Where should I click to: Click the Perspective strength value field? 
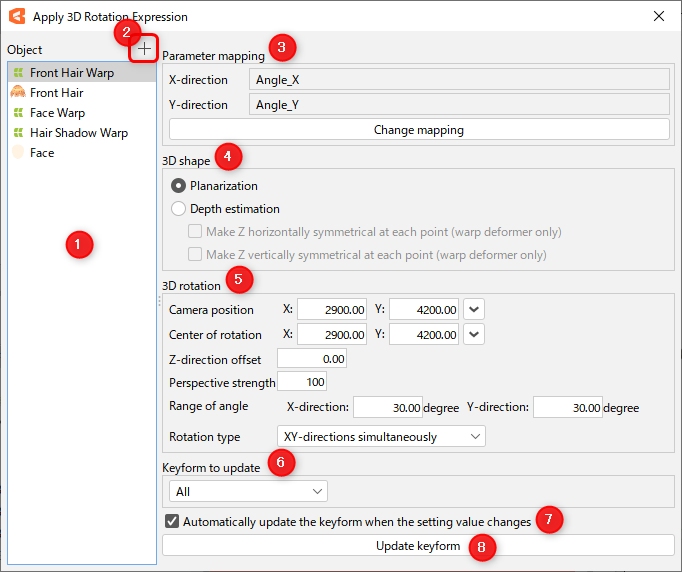[x=302, y=382]
